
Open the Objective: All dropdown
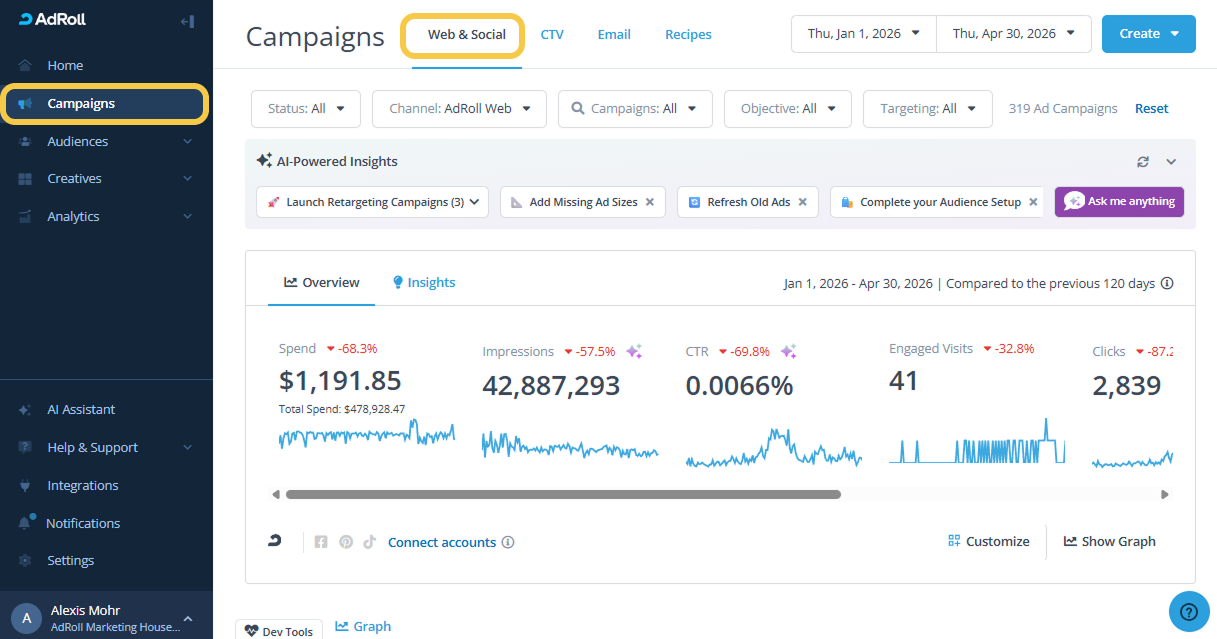[788, 109]
